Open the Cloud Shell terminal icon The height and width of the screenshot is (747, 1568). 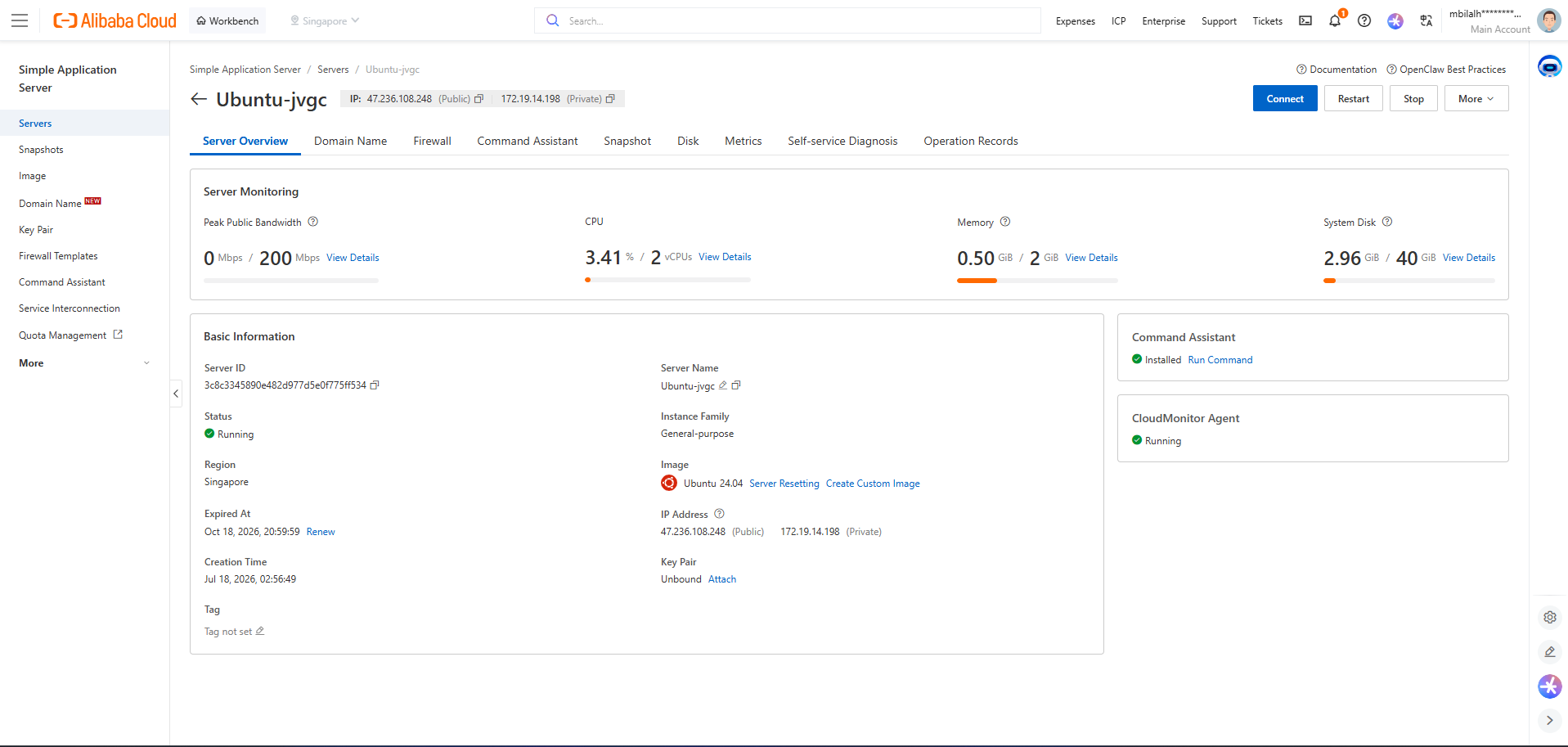coord(1305,20)
